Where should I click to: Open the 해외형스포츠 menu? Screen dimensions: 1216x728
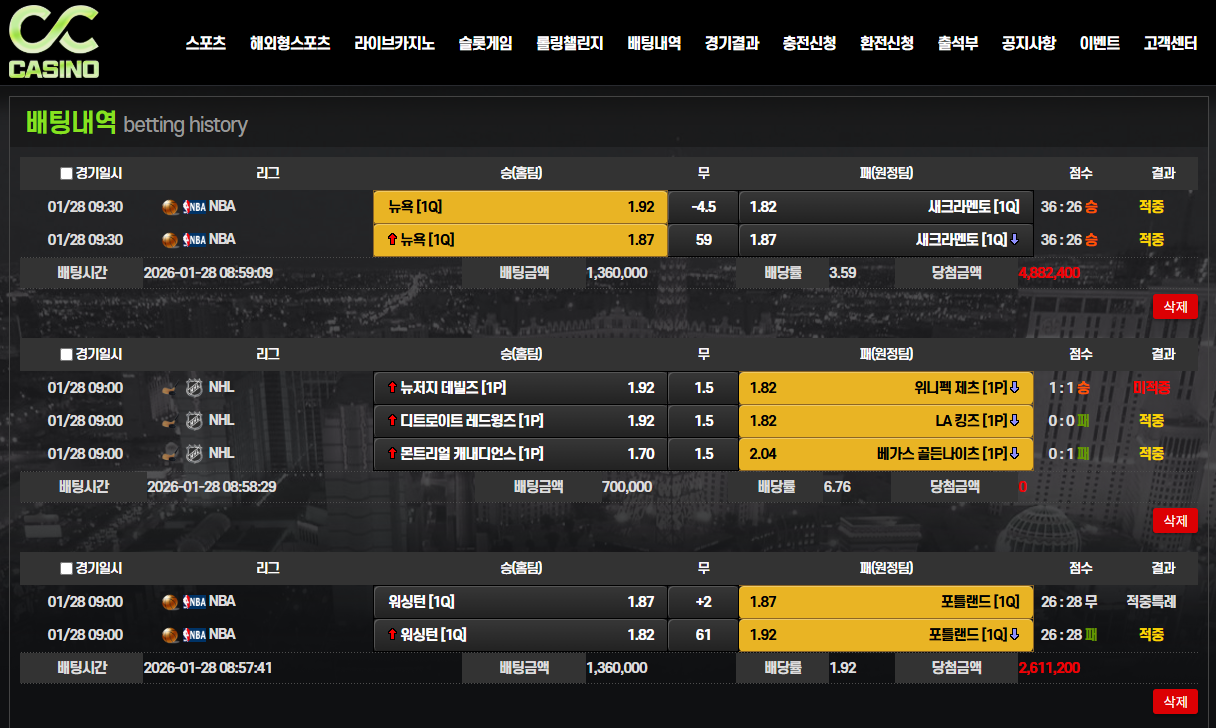[290, 43]
